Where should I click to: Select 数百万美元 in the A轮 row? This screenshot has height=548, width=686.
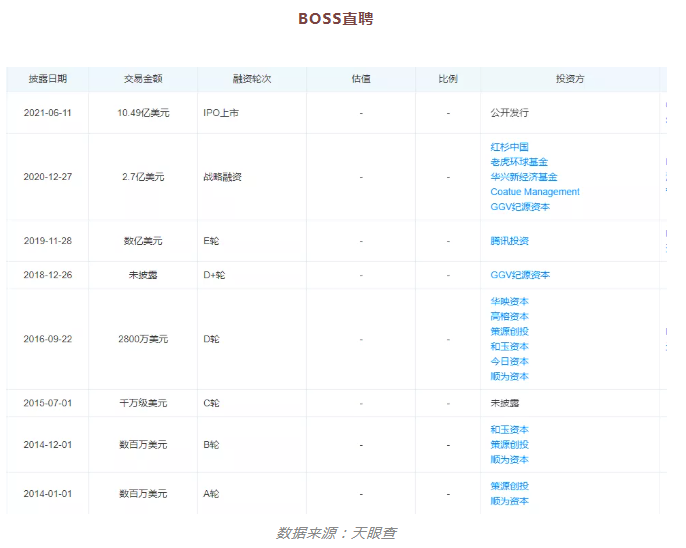(x=143, y=494)
